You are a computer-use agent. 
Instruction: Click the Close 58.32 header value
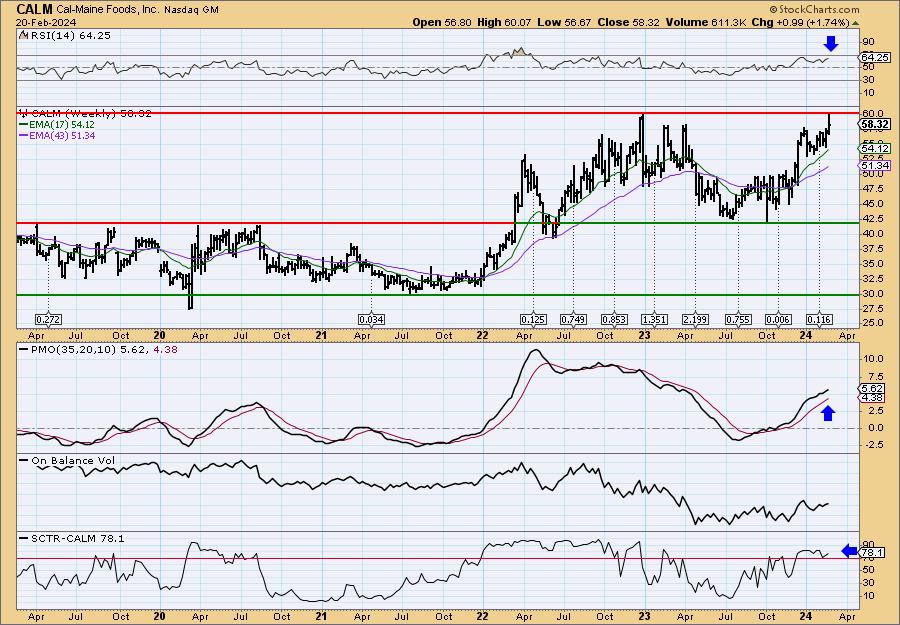pos(629,22)
